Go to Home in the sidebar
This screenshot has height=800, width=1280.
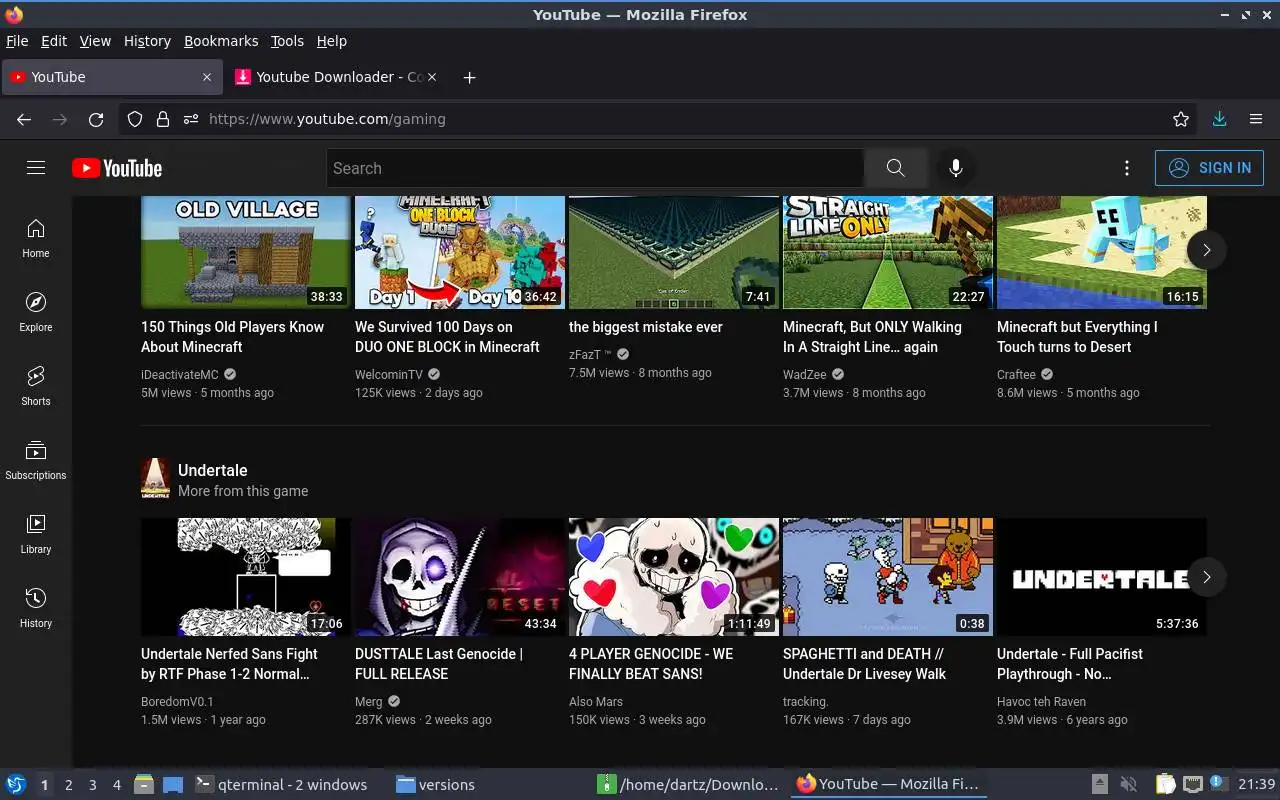coord(36,239)
